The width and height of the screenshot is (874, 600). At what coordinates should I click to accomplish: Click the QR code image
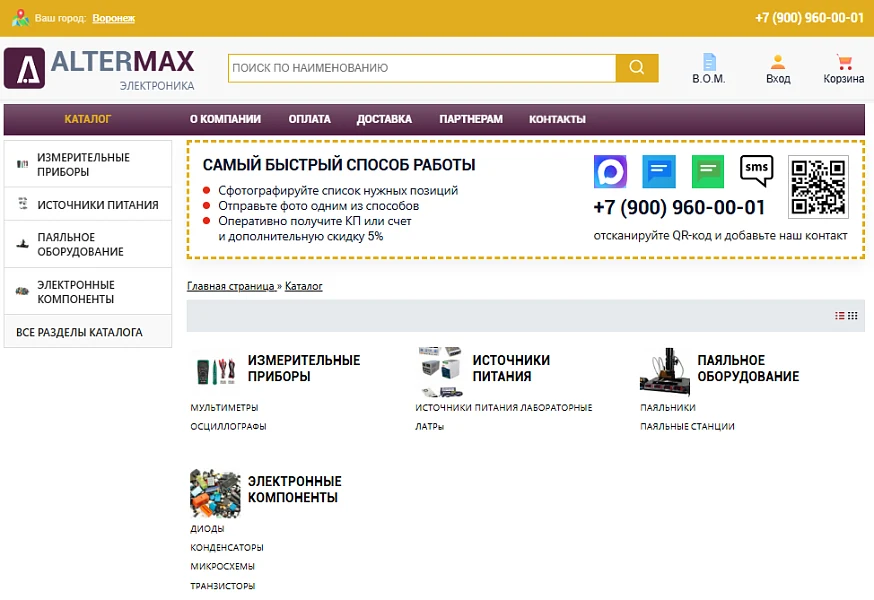(818, 187)
